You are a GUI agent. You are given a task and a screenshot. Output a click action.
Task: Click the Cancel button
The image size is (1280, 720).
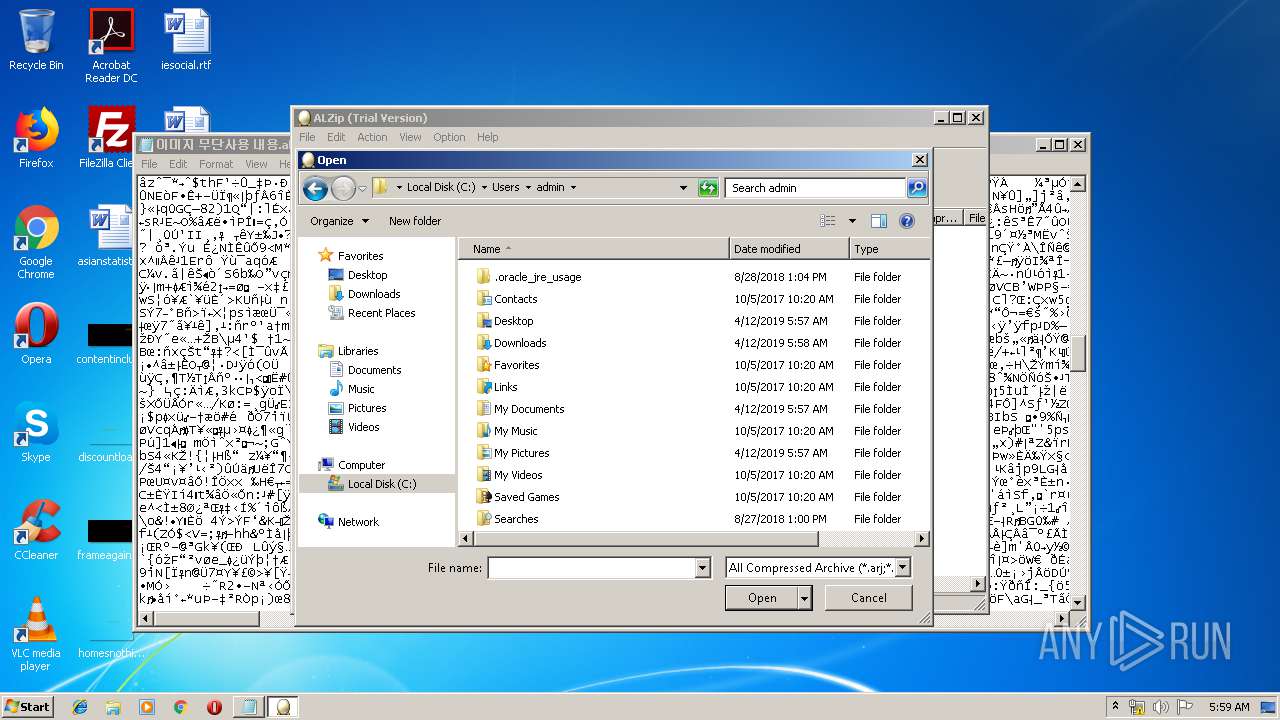868,598
